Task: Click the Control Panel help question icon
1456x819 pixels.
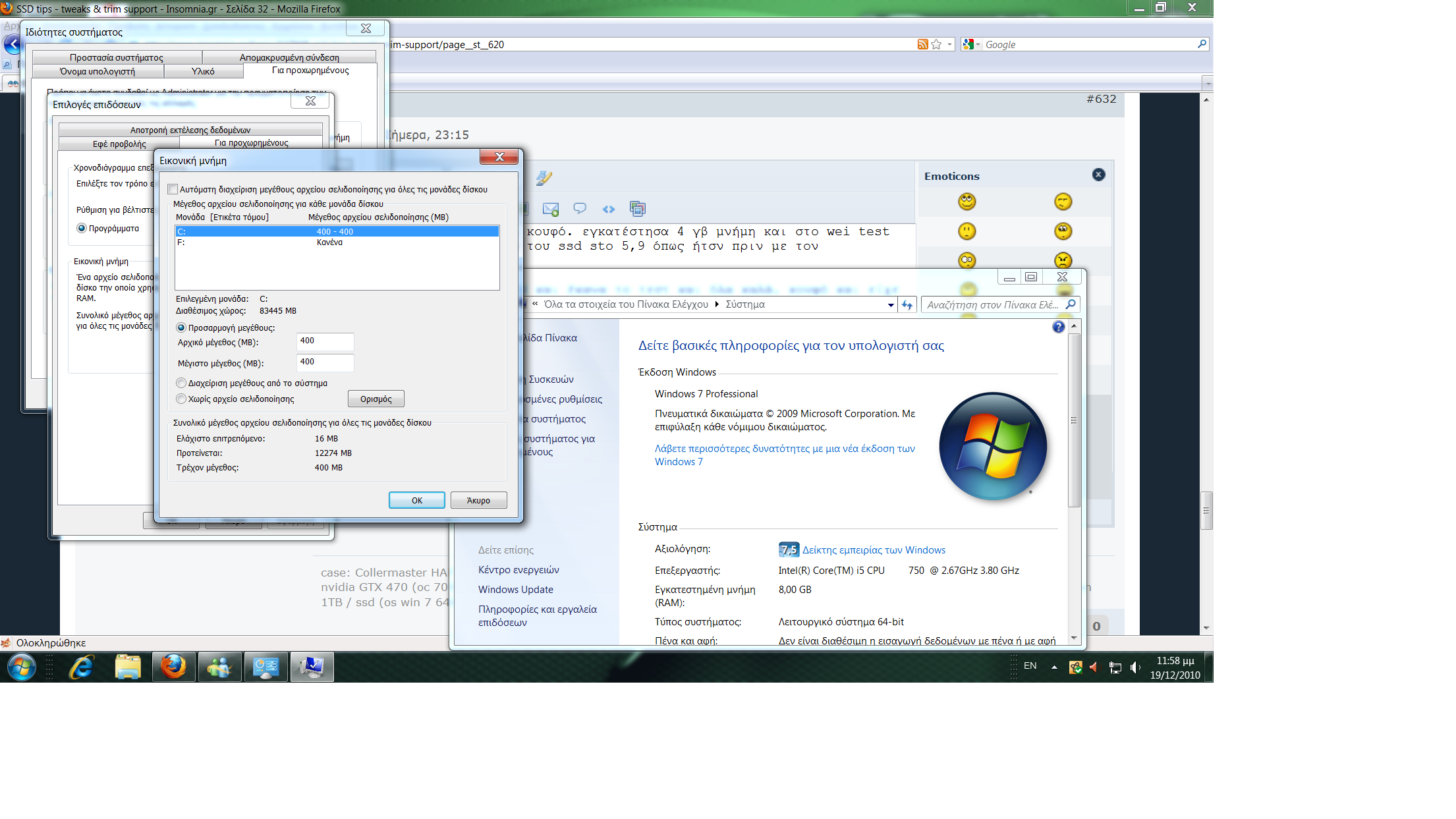Action: click(x=1058, y=327)
